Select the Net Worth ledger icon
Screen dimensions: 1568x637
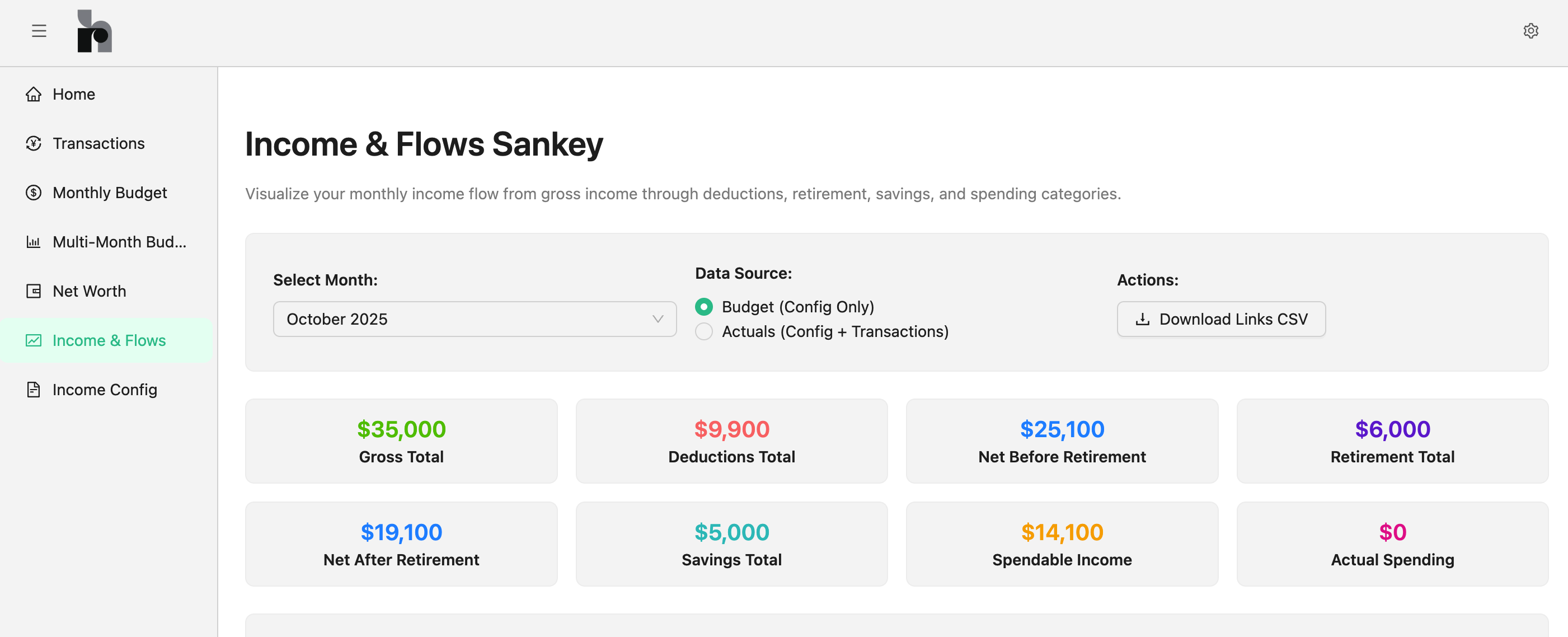(34, 291)
